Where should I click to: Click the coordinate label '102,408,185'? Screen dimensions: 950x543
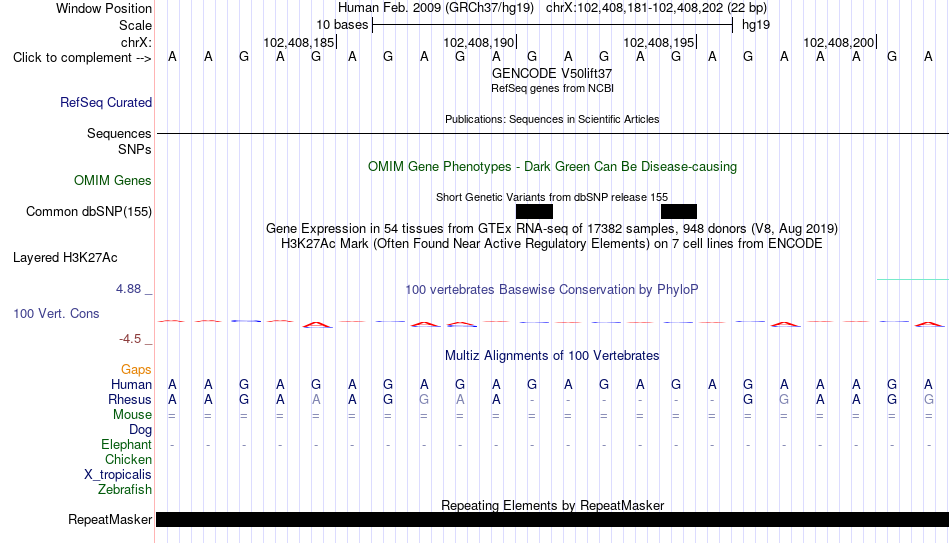(299, 42)
